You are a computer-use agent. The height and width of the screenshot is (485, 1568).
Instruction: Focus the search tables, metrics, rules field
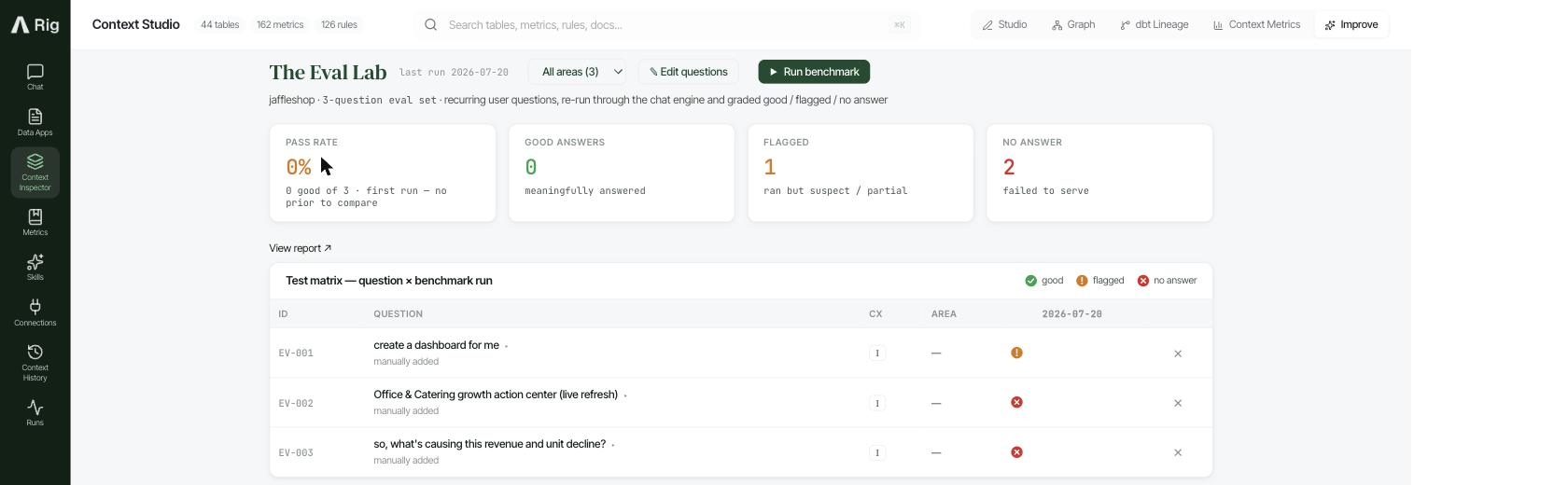click(x=666, y=24)
